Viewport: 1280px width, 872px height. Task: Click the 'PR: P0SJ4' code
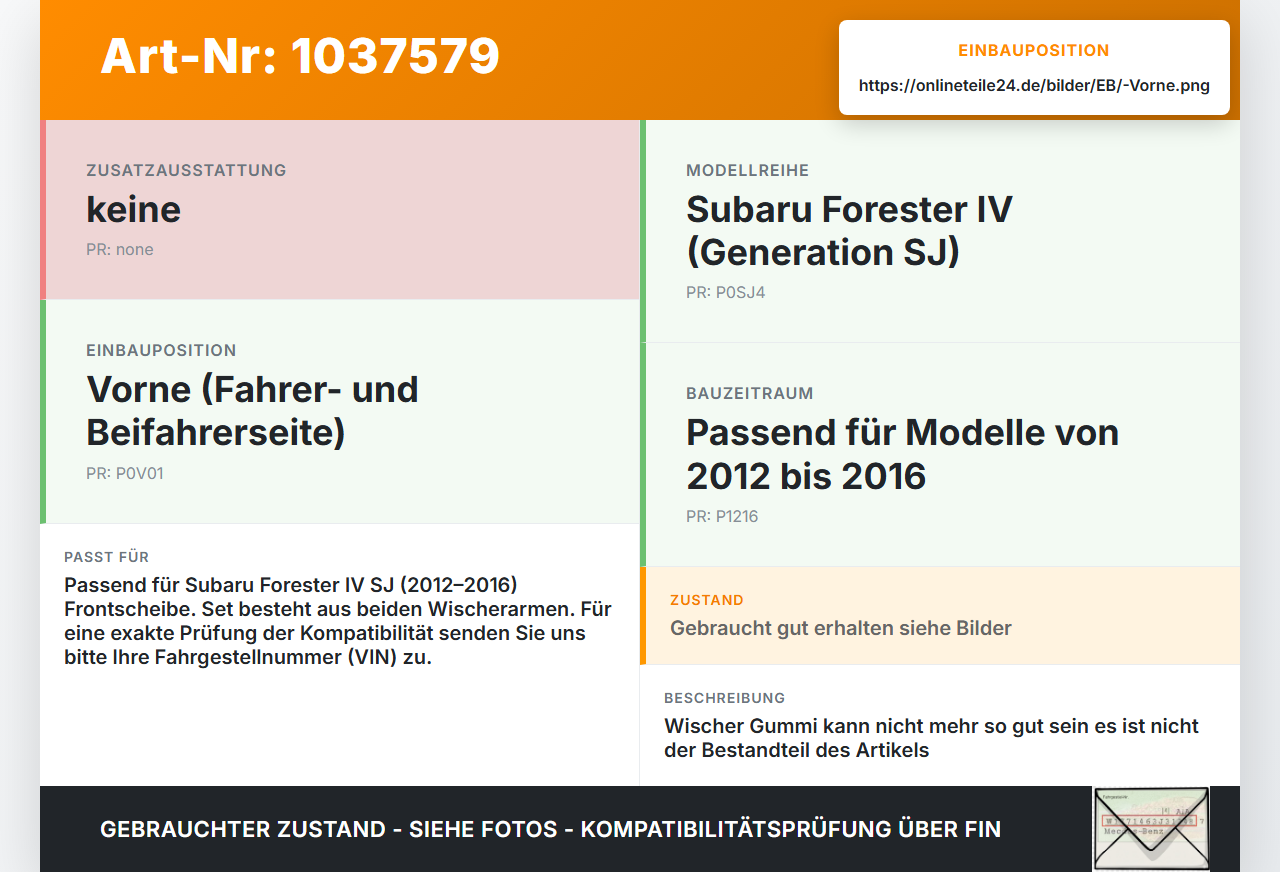[726, 292]
